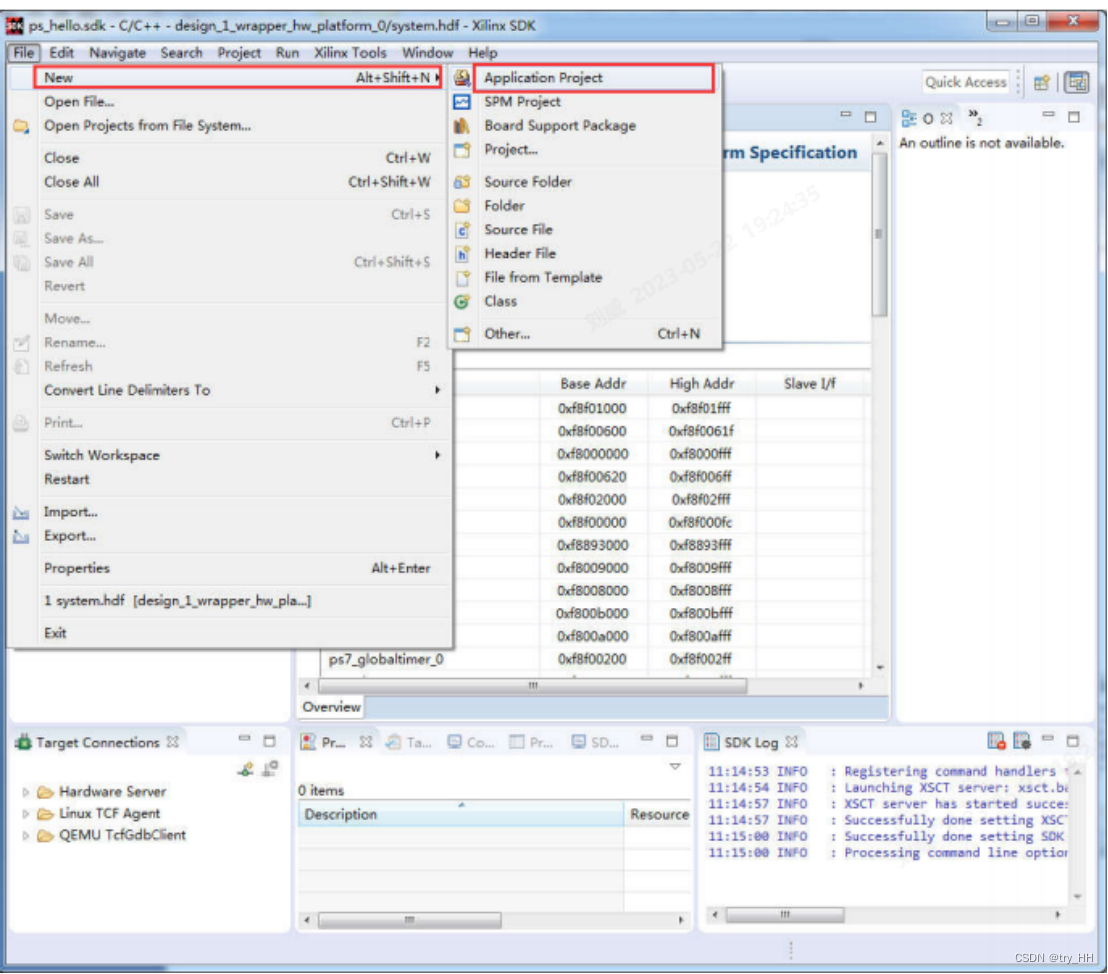The height and width of the screenshot is (974, 1108).
Task: Click the Source File entry
Action: click(x=518, y=230)
